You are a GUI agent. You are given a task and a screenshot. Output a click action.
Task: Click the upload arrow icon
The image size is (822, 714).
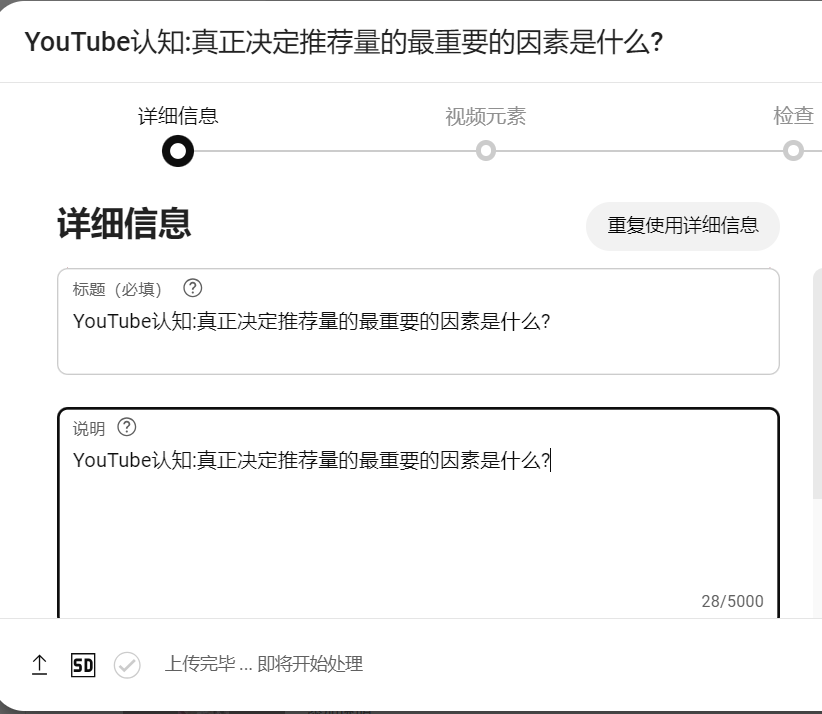[40, 664]
